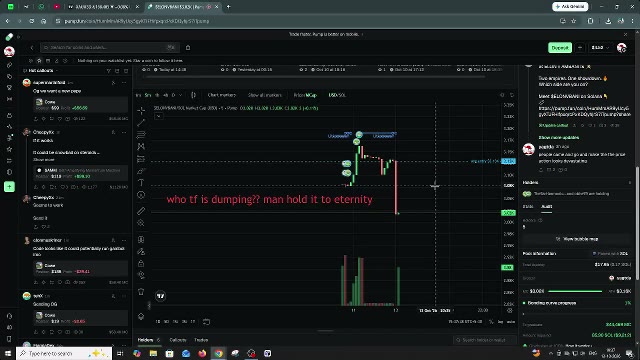Open the object tree layers icon
Image resolution: width=640 pixels, height=360 pixels.
pyautogui.click(x=141, y=316)
